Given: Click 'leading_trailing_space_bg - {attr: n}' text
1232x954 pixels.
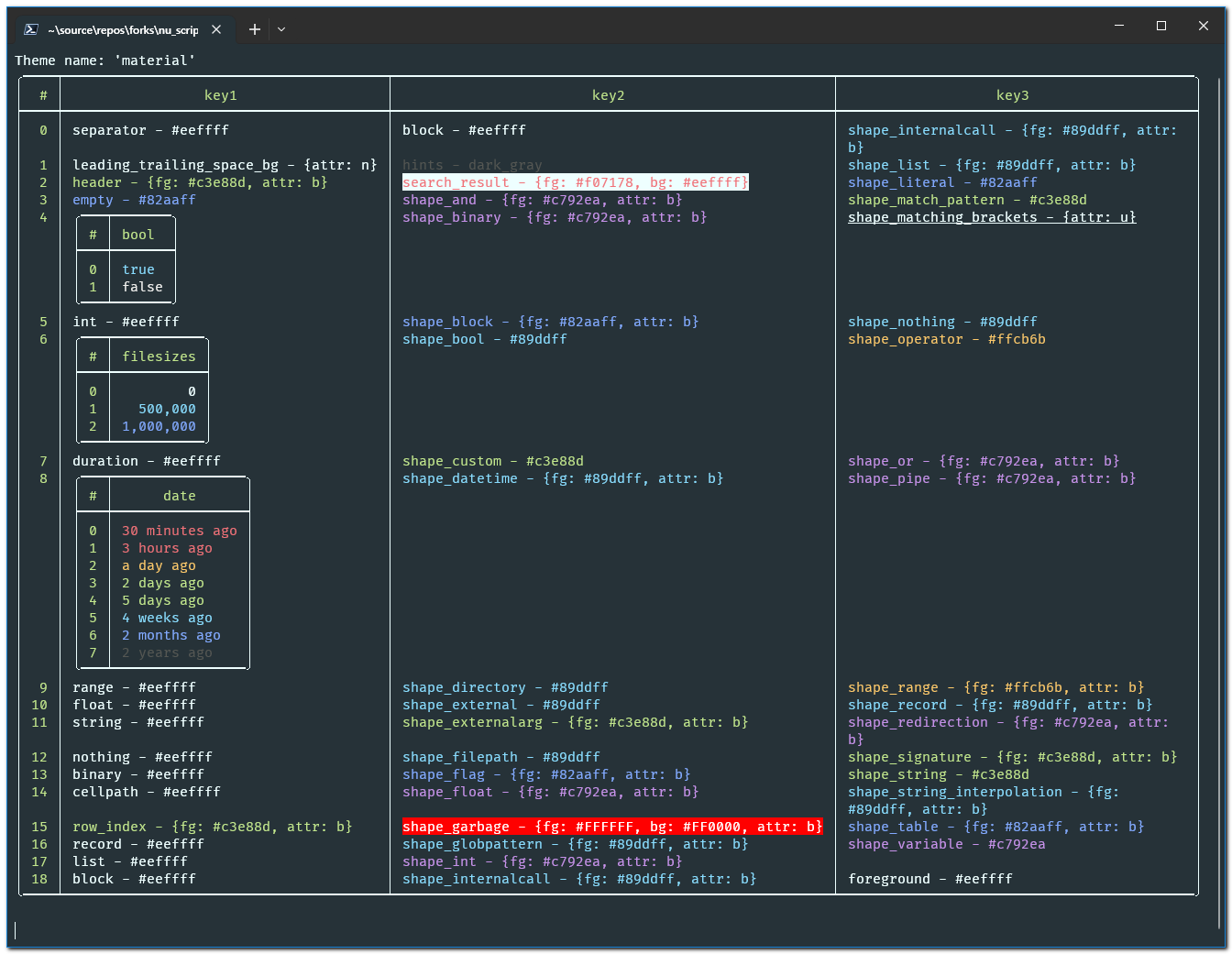Looking at the screenshot, I should pyautogui.click(x=225, y=165).
